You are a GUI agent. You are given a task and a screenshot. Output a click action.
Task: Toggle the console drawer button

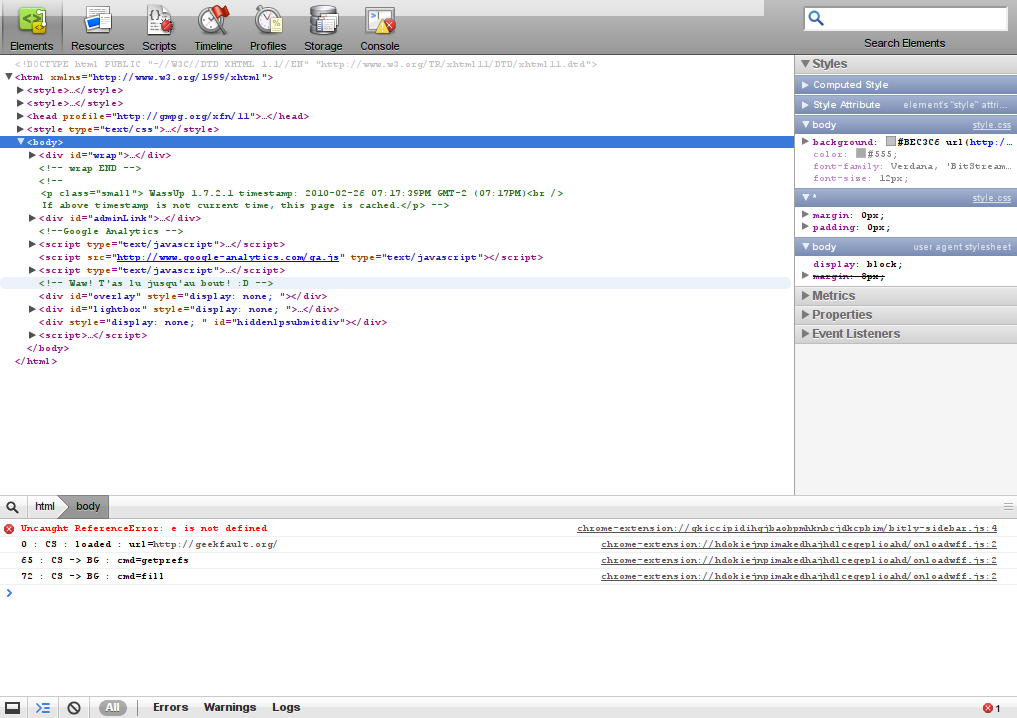[43, 708]
